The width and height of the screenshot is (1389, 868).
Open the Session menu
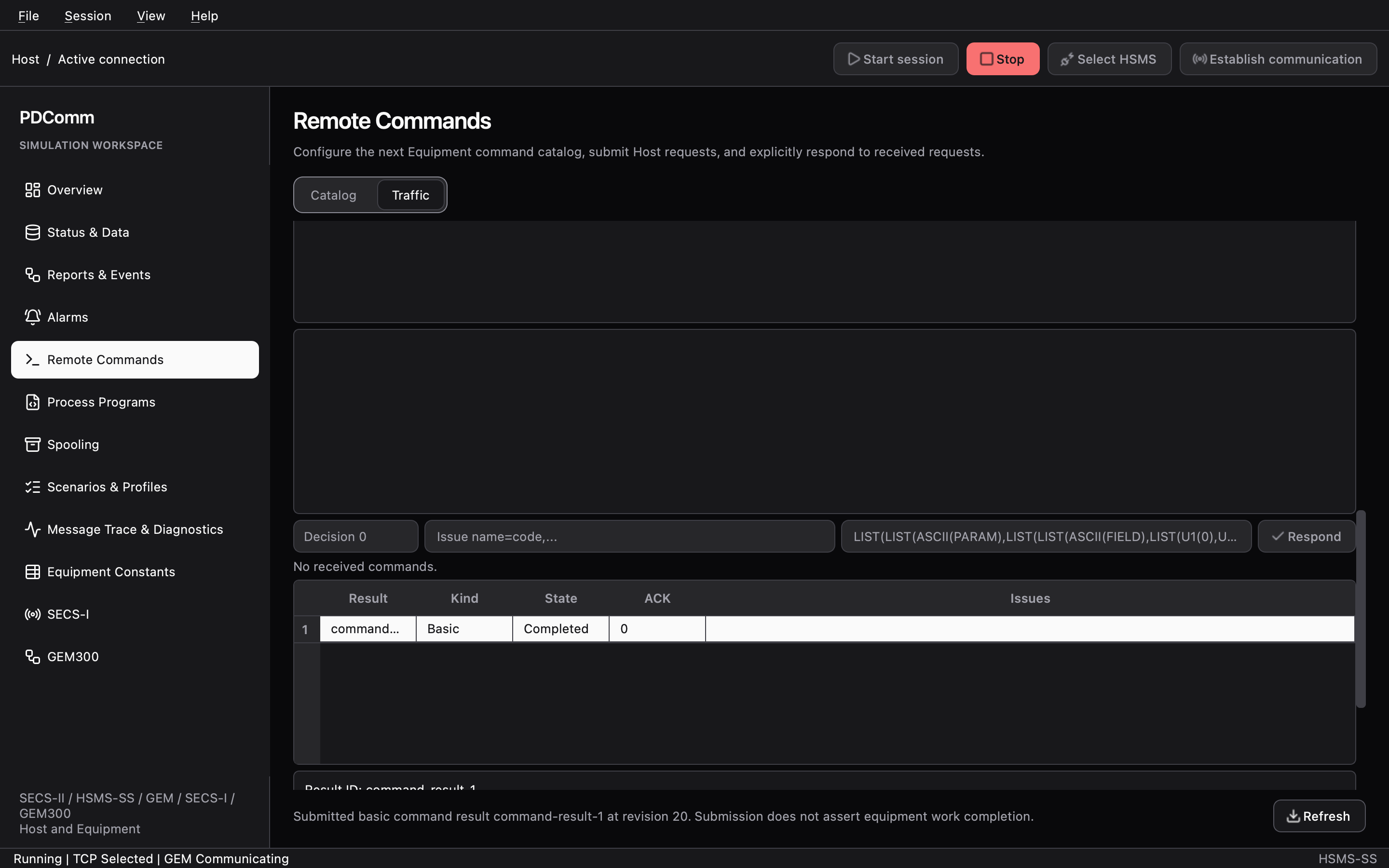click(88, 16)
